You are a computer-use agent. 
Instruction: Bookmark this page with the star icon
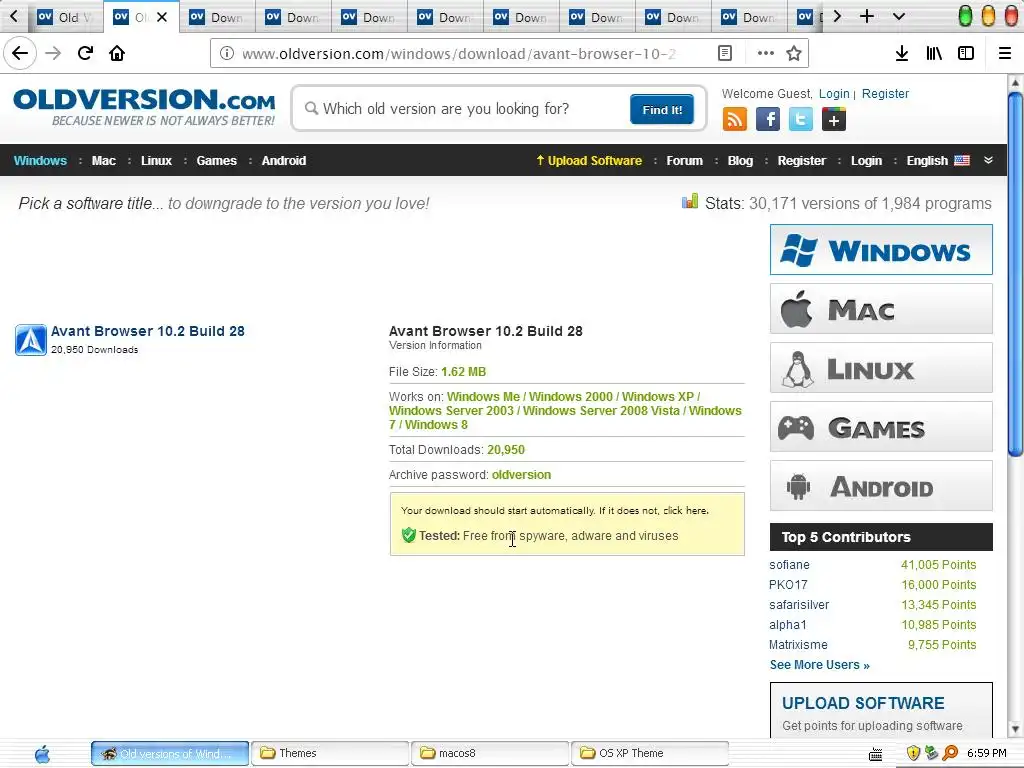point(793,53)
